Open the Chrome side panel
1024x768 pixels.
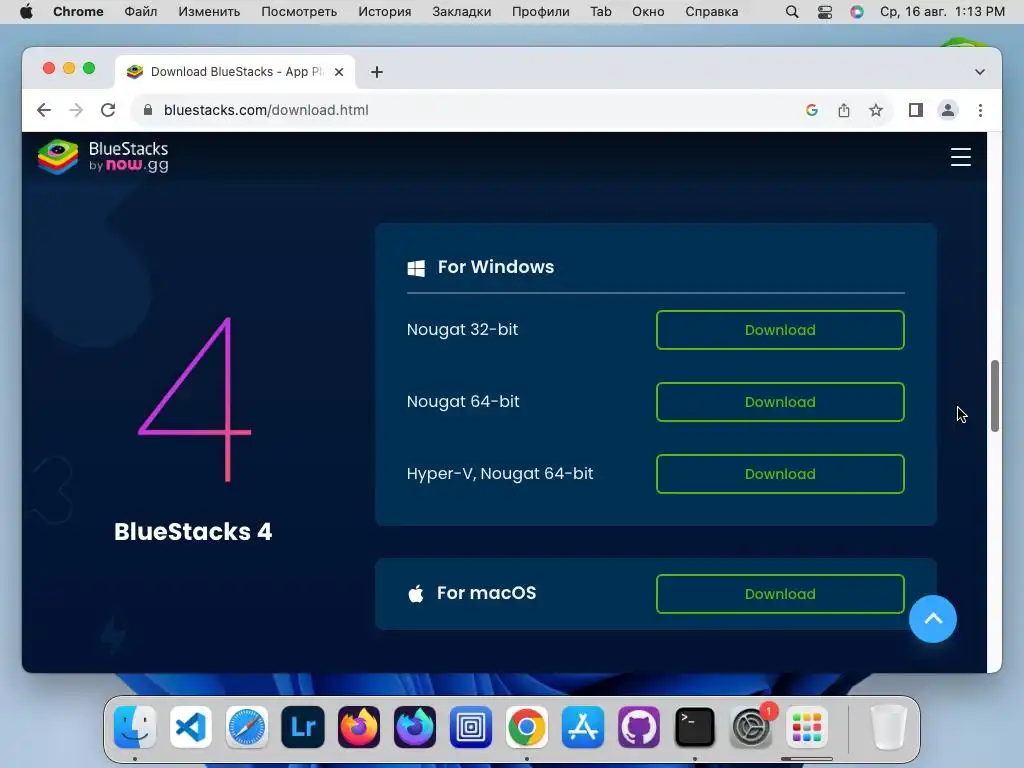coord(916,110)
